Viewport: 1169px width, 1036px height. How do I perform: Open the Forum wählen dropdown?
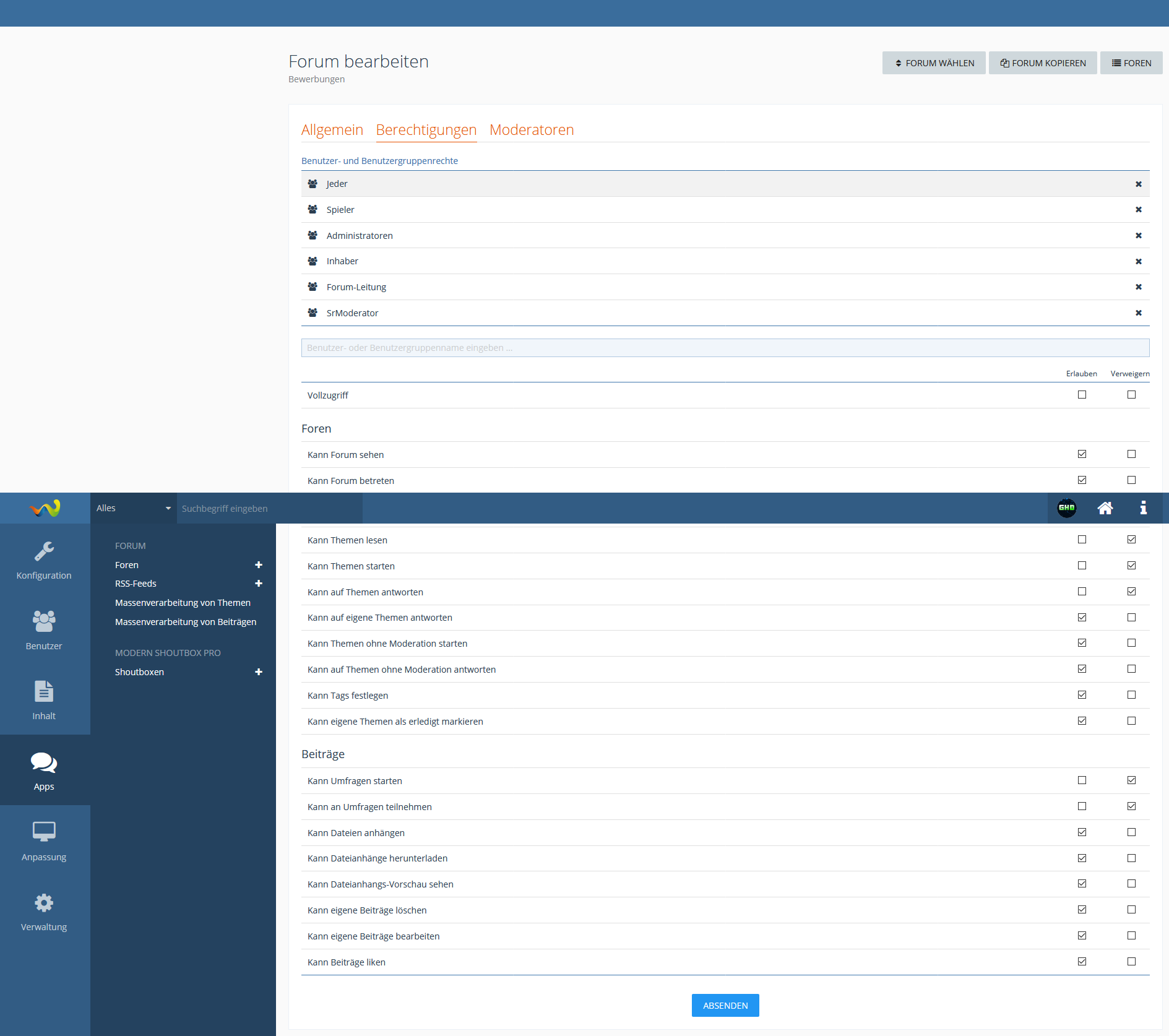point(933,63)
